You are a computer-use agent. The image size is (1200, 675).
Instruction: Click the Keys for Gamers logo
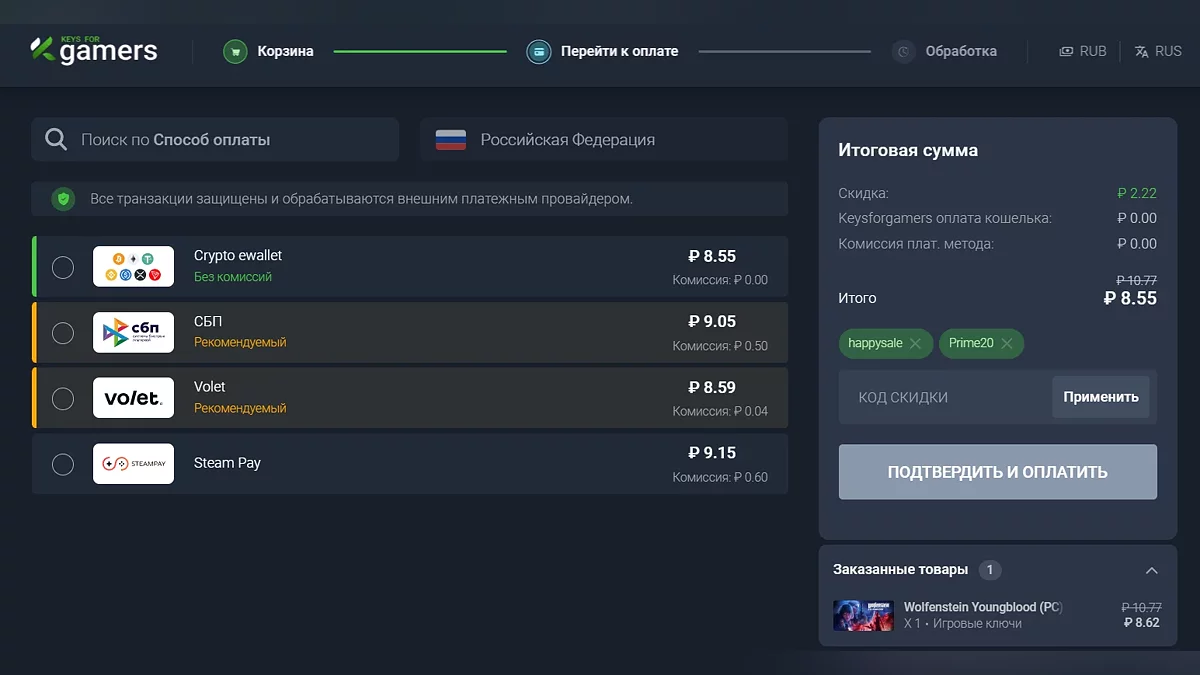click(94, 50)
